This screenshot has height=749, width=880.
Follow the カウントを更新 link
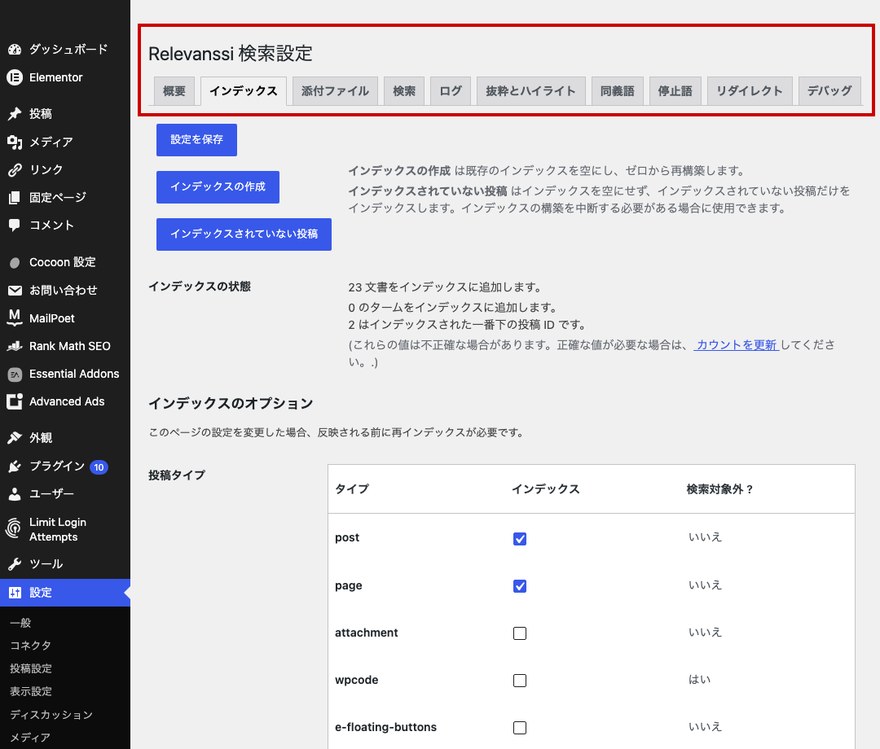point(736,345)
